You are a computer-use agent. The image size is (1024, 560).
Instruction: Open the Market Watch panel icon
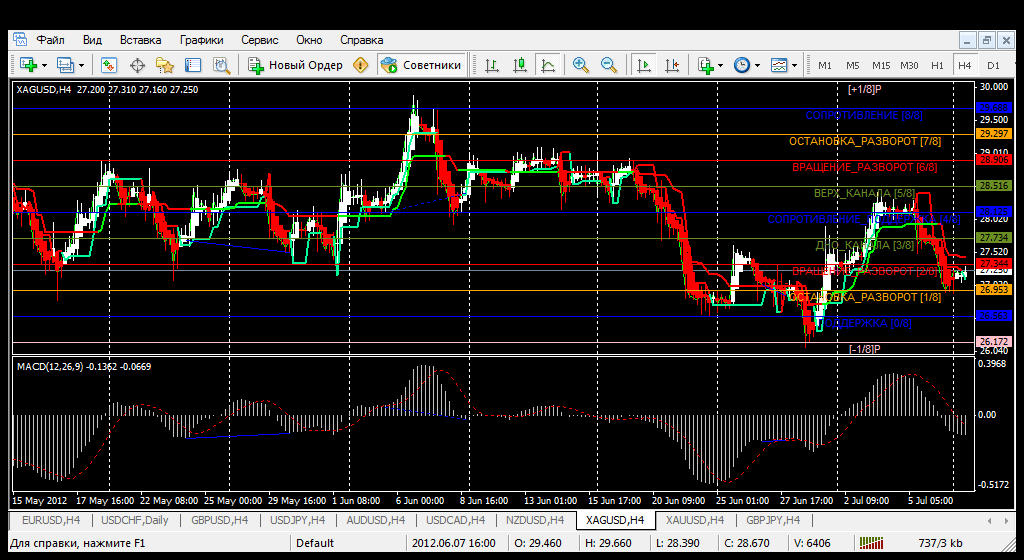[109, 65]
